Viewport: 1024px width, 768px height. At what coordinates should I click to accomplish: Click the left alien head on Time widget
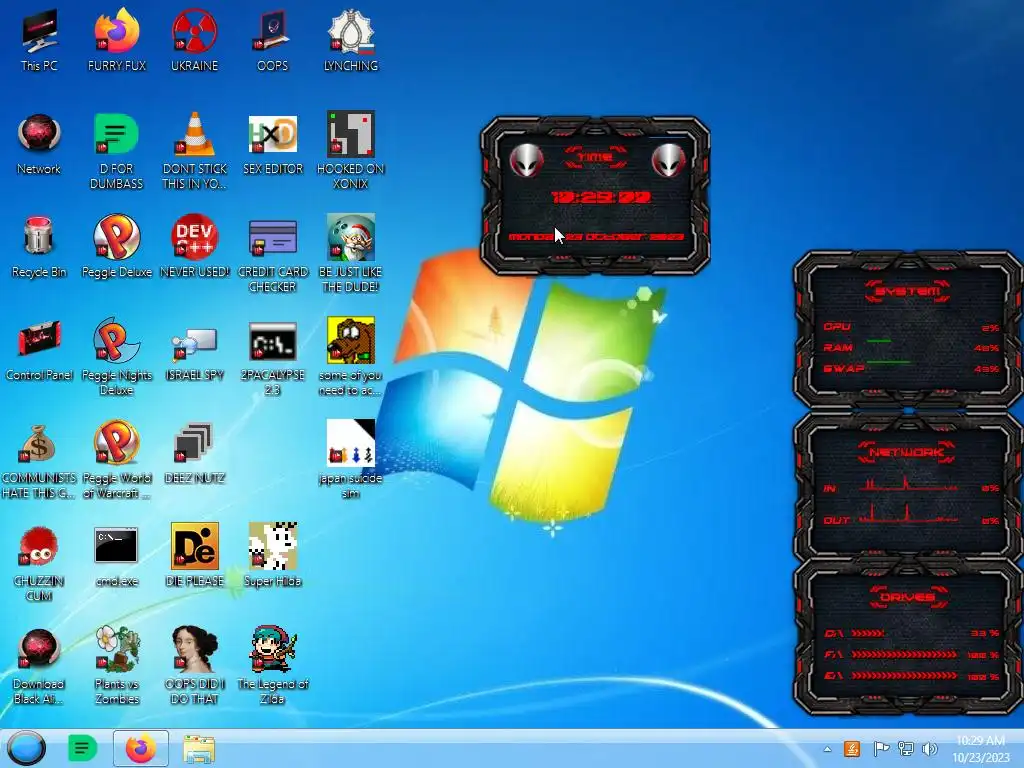(526, 160)
